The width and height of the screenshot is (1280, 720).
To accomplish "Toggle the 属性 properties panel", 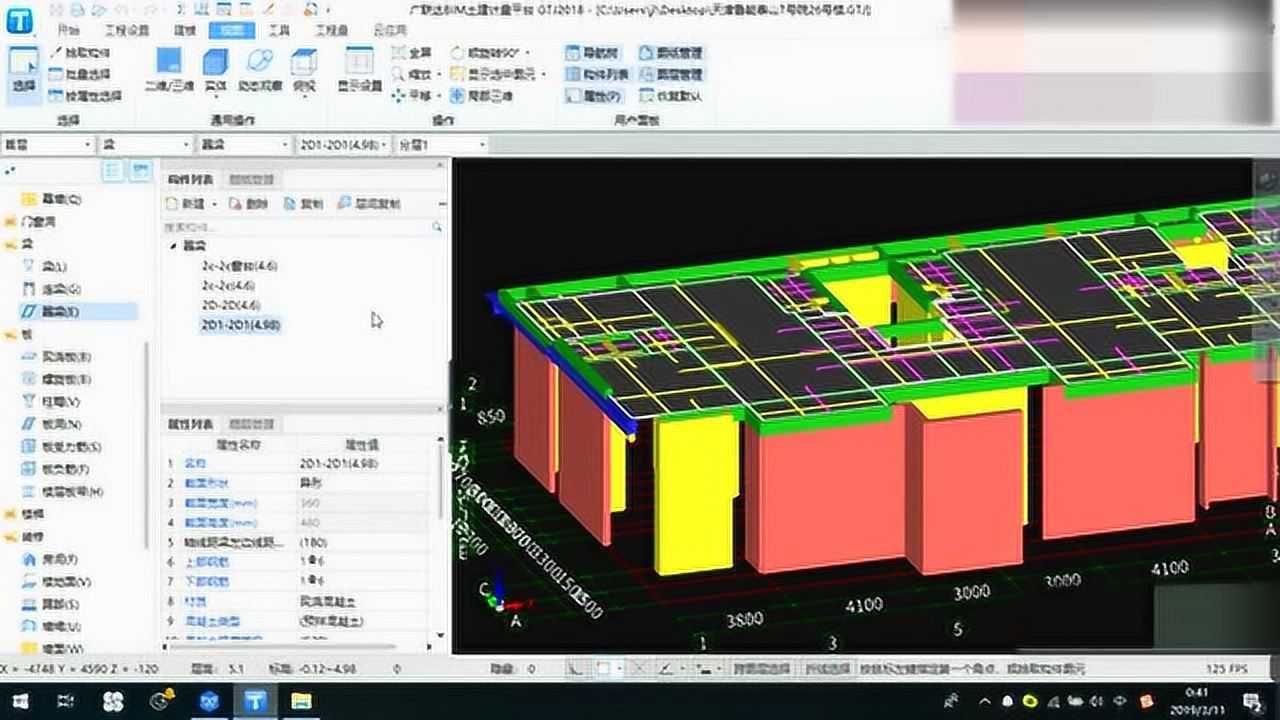I will (x=596, y=96).
